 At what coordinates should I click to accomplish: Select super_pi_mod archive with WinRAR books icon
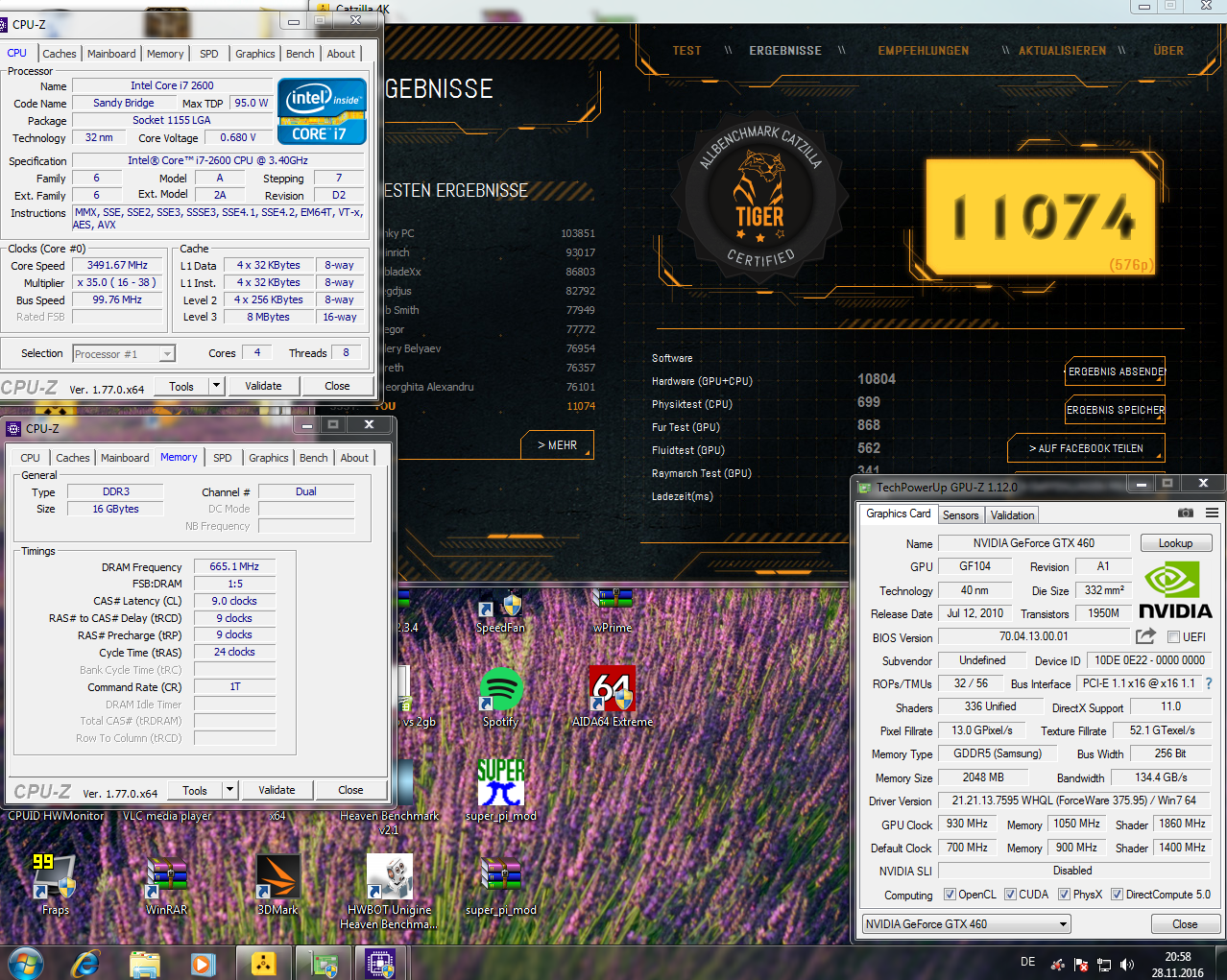500,884
